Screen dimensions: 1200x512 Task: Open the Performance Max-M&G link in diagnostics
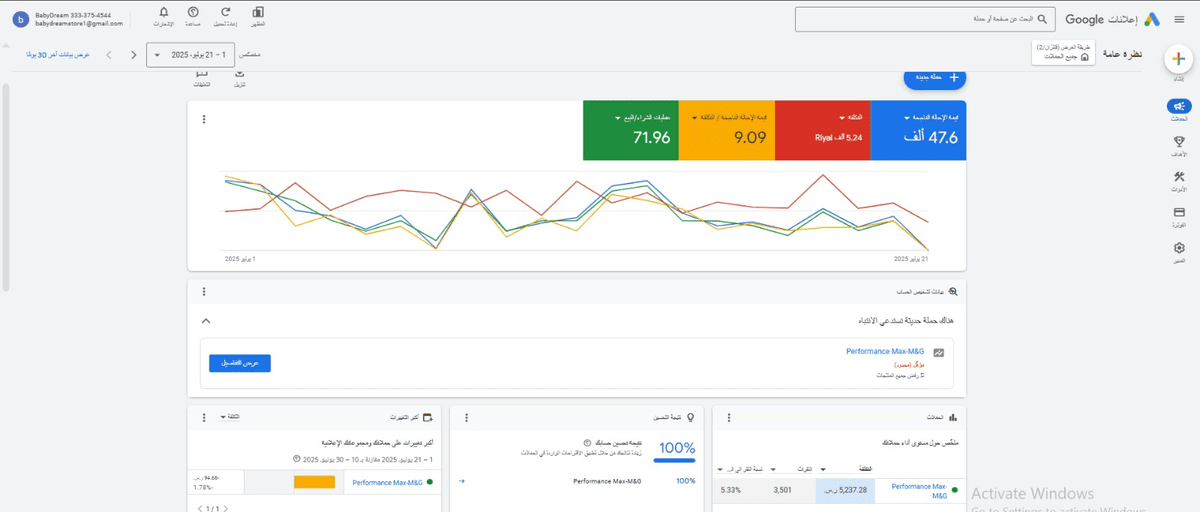(x=885, y=352)
